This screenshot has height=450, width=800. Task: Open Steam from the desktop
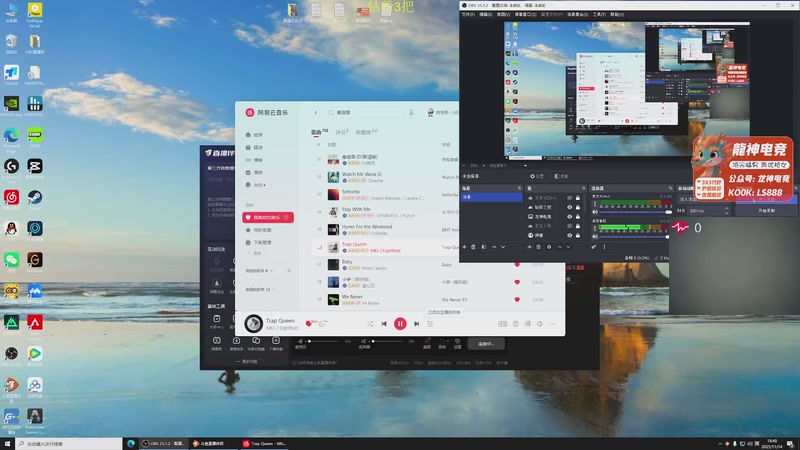(35, 199)
